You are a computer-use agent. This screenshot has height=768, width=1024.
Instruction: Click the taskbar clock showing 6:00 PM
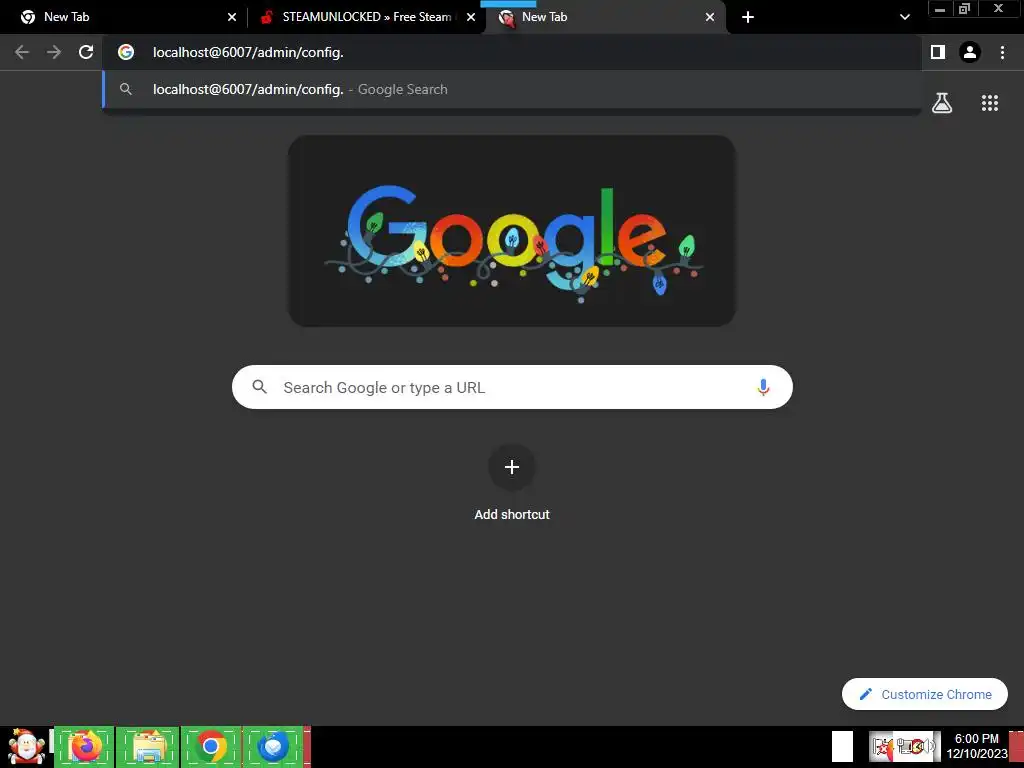click(976, 746)
